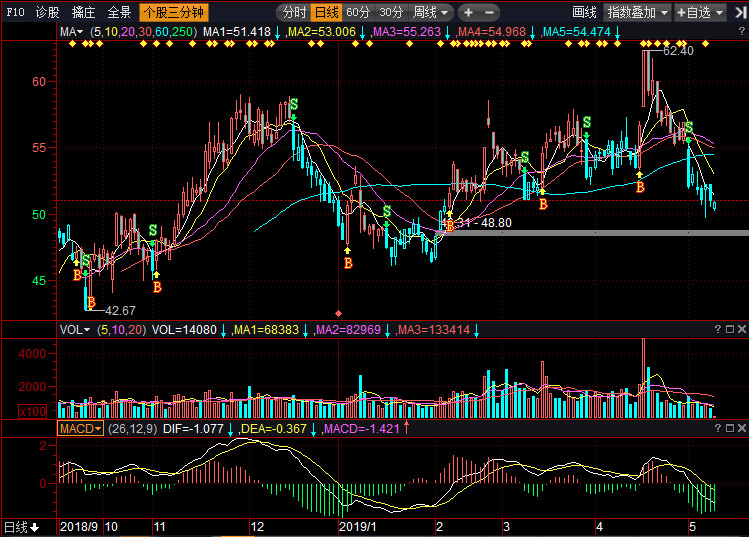749x537 pixels.
Task: Zoom out the chart with minus button
Action: 489,12
